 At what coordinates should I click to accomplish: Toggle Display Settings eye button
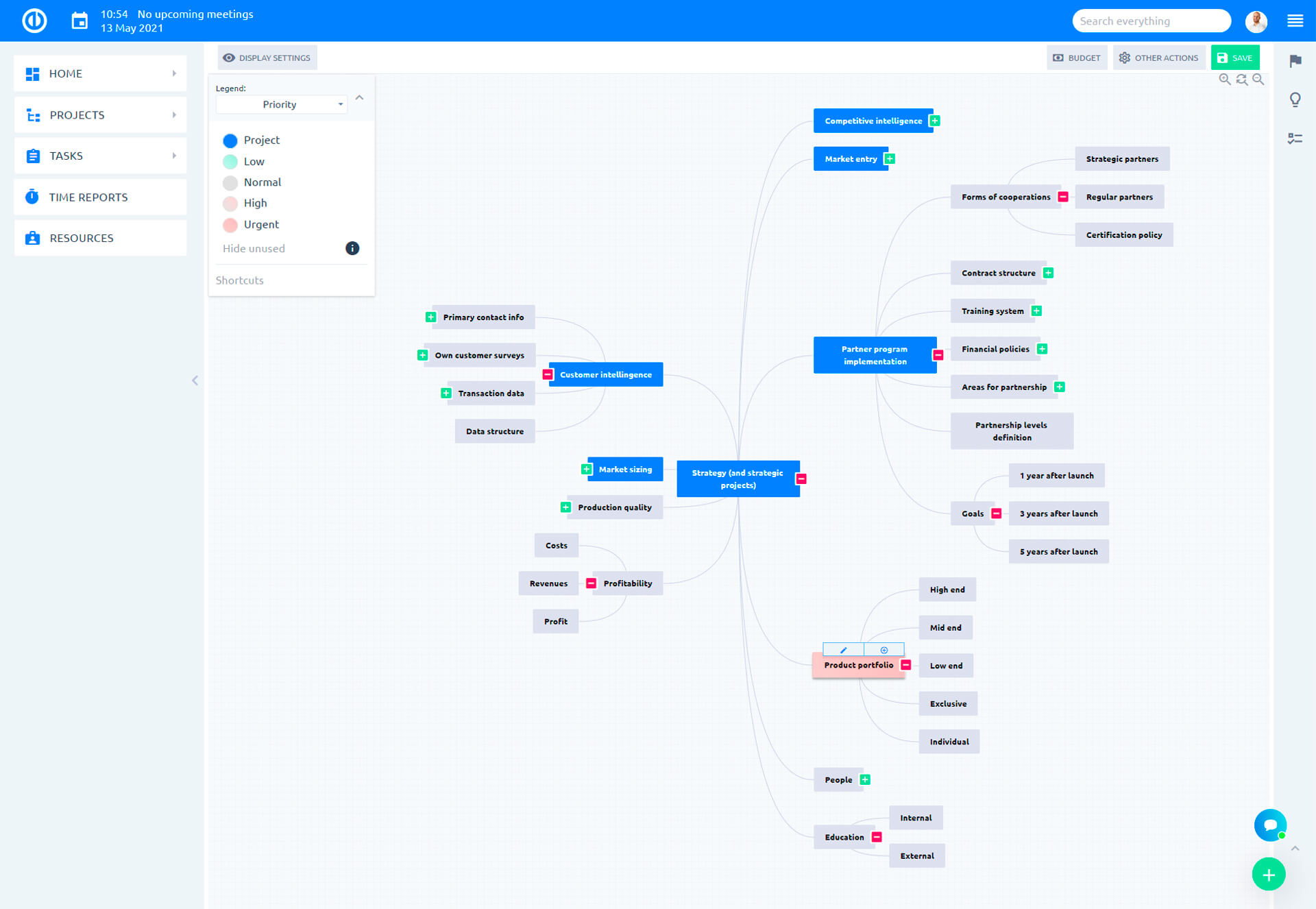(267, 58)
